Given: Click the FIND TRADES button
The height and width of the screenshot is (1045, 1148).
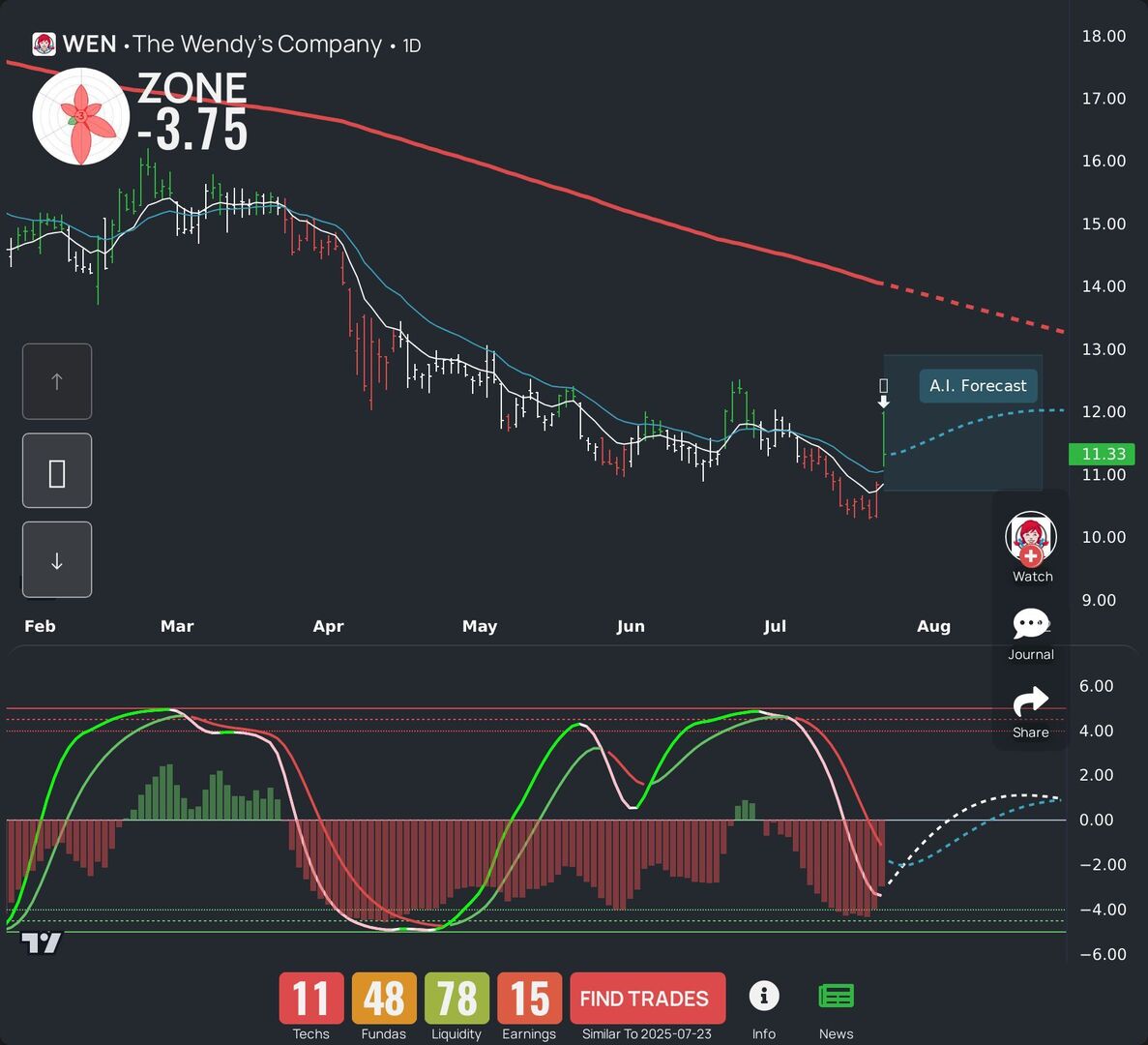Looking at the screenshot, I should (647, 999).
